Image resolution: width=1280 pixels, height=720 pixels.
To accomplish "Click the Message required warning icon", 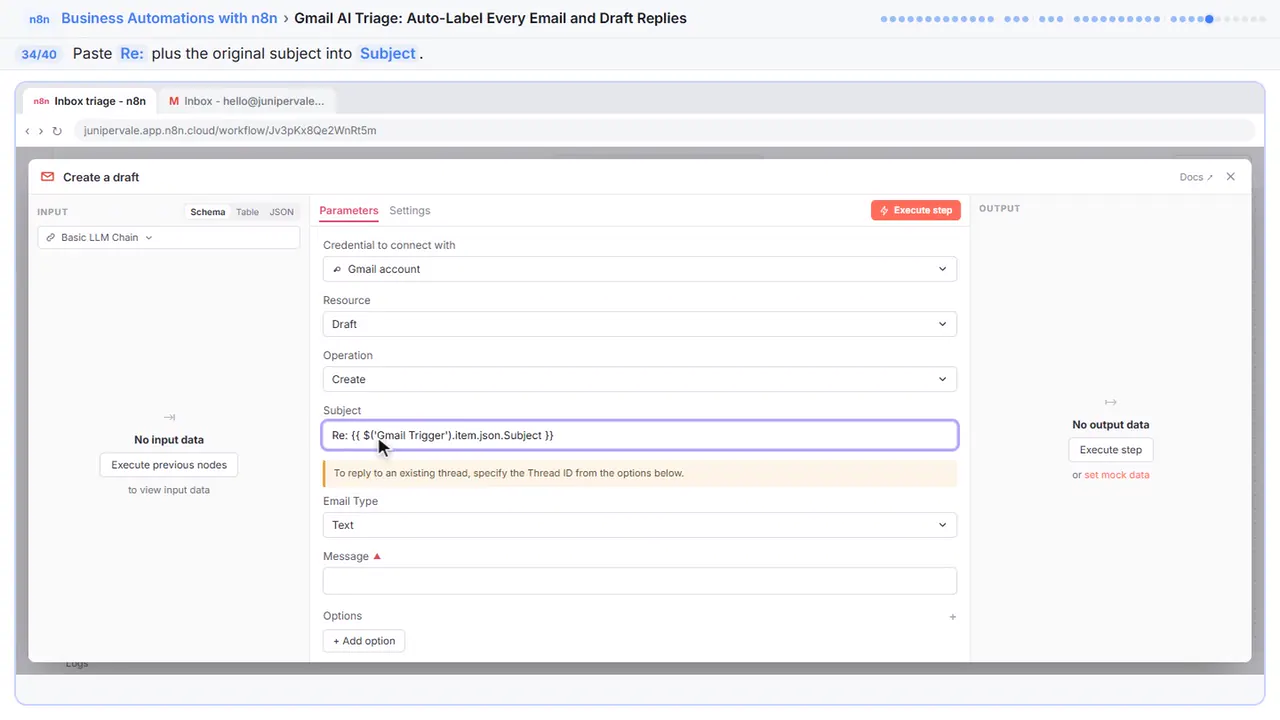I will pos(377,556).
